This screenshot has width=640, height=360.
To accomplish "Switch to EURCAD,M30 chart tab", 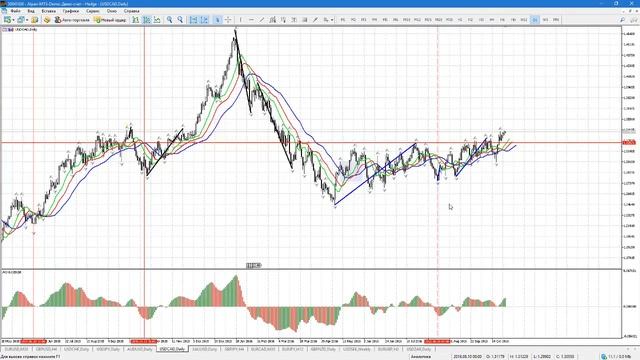I will [263, 349].
